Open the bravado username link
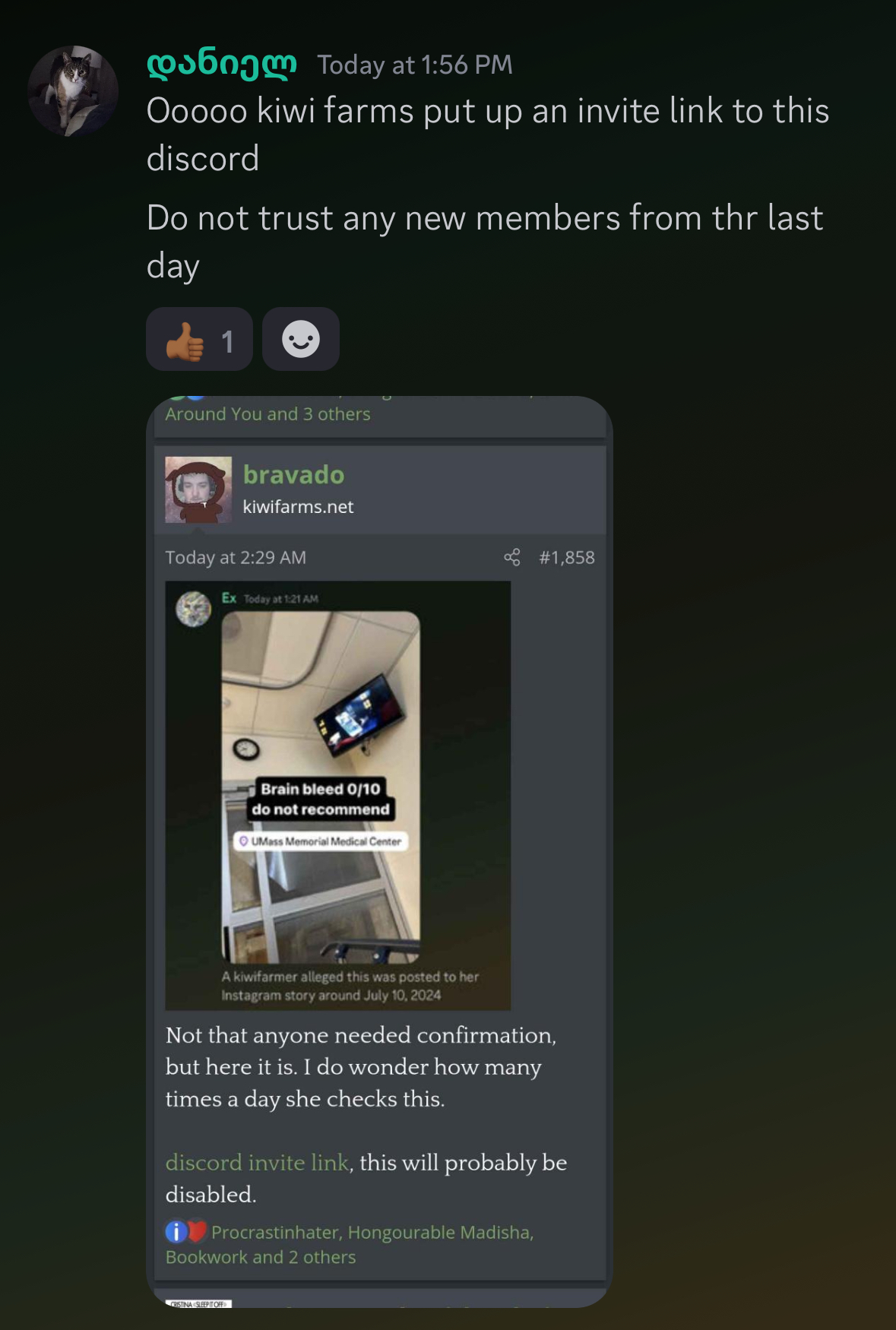Screen dimensions: 896x1330 pyautogui.click(x=293, y=475)
